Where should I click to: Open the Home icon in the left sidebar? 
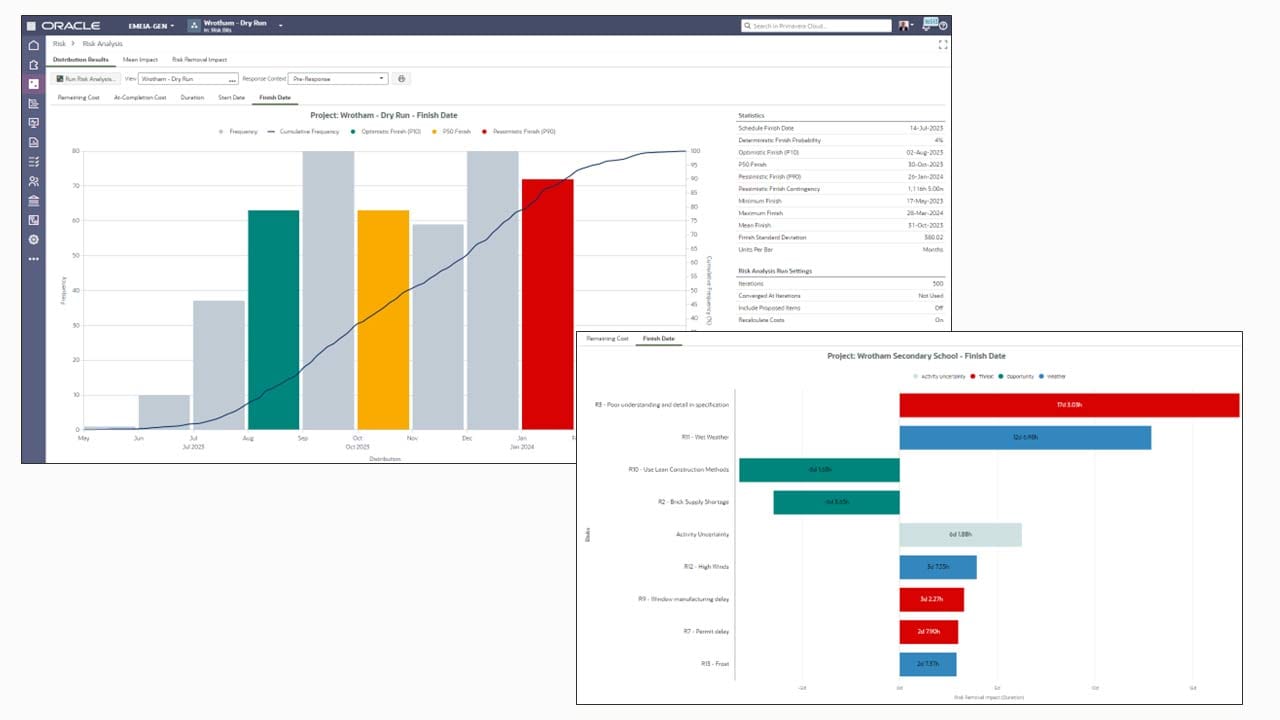[33, 43]
